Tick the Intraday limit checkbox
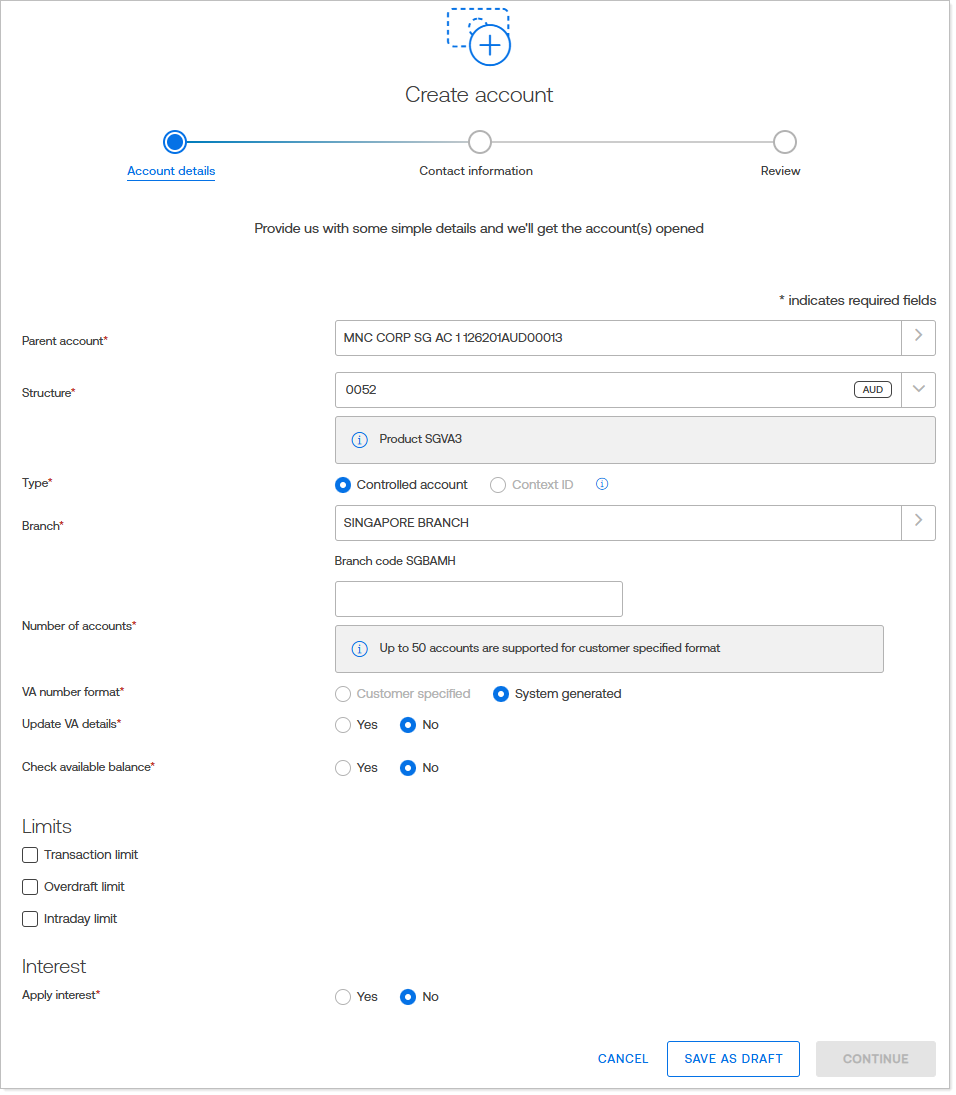956x1095 pixels. 30,919
